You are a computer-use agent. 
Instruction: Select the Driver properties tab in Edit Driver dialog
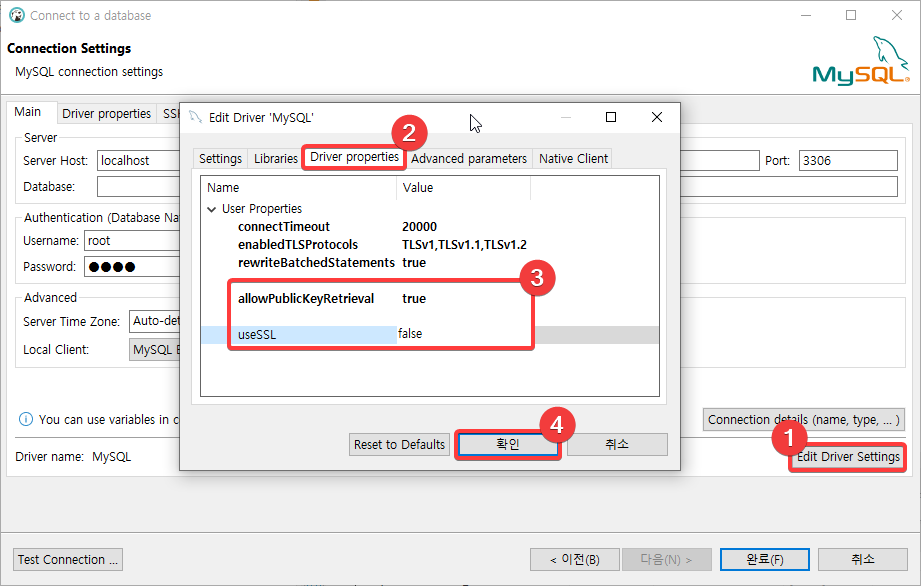354,157
